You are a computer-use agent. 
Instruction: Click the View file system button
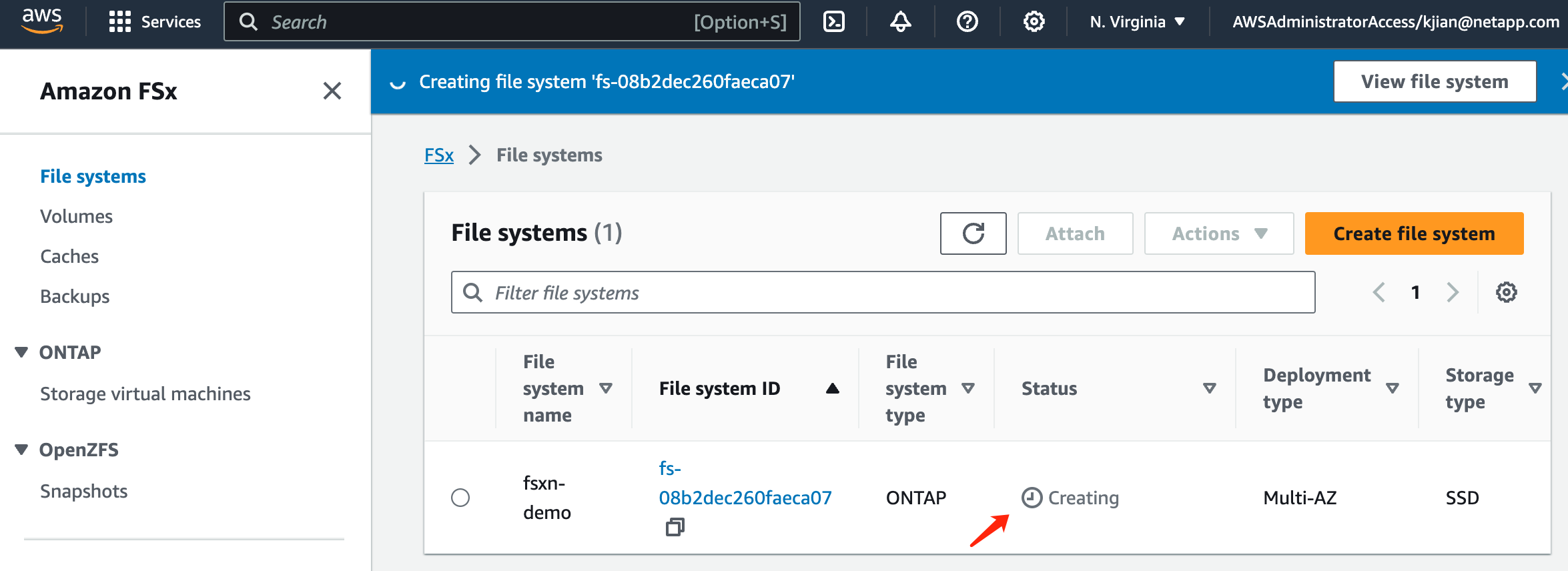click(1435, 81)
